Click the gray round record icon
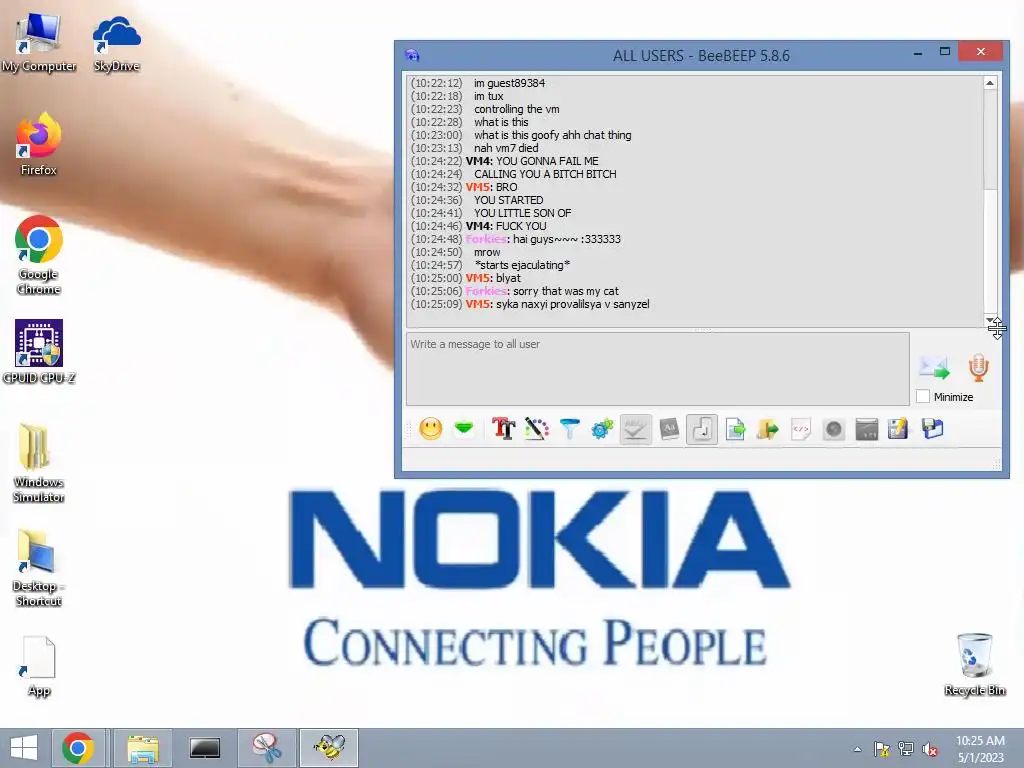The image size is (1024, 768). (834, 429)
